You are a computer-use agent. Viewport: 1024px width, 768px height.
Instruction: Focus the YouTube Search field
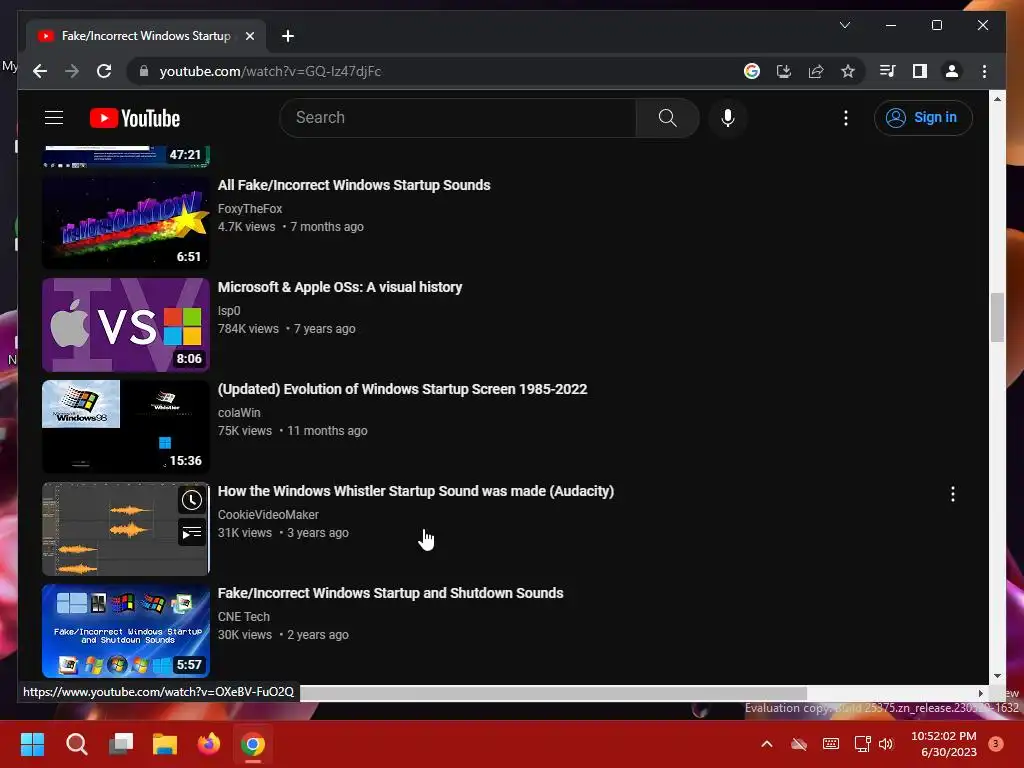458,118
